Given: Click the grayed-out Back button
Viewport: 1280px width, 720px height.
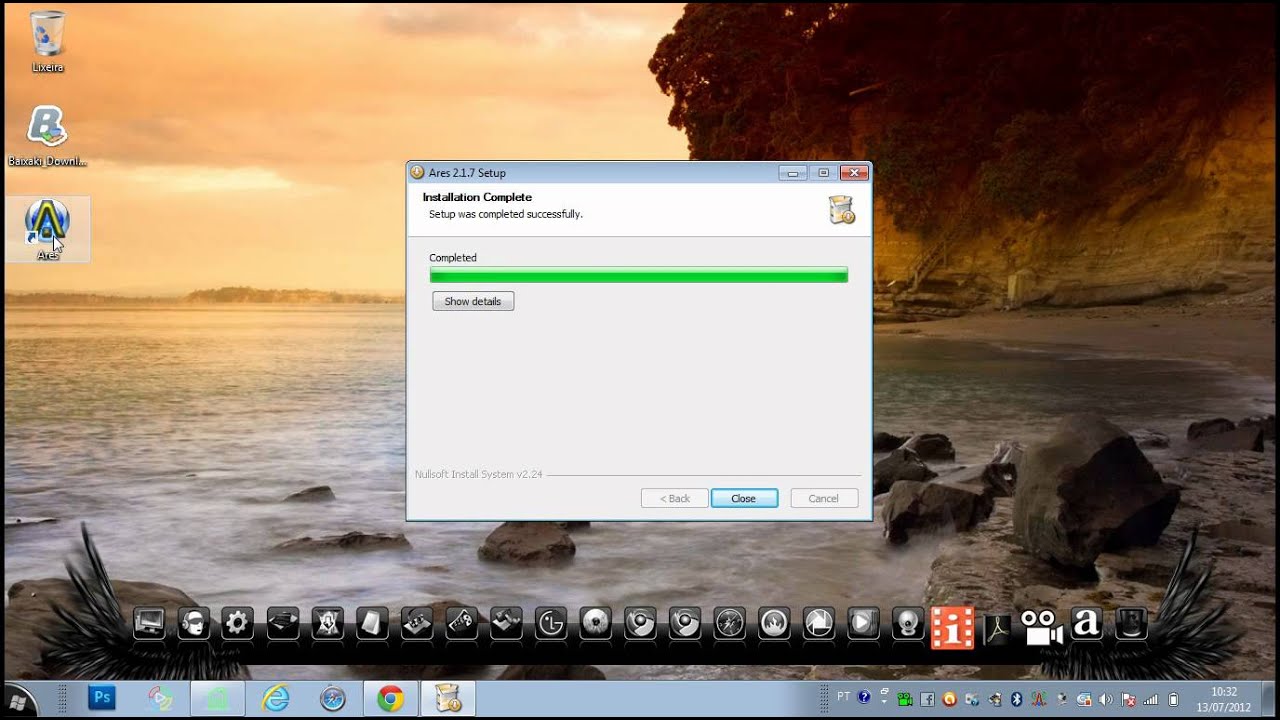Looking at the screenshot, I should coord(674,498).
